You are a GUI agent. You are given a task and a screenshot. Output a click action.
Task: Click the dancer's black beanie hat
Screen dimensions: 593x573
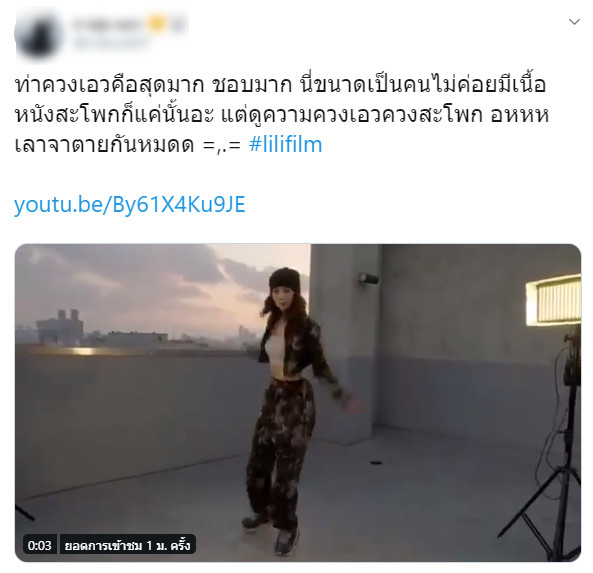tap(285, 280)
